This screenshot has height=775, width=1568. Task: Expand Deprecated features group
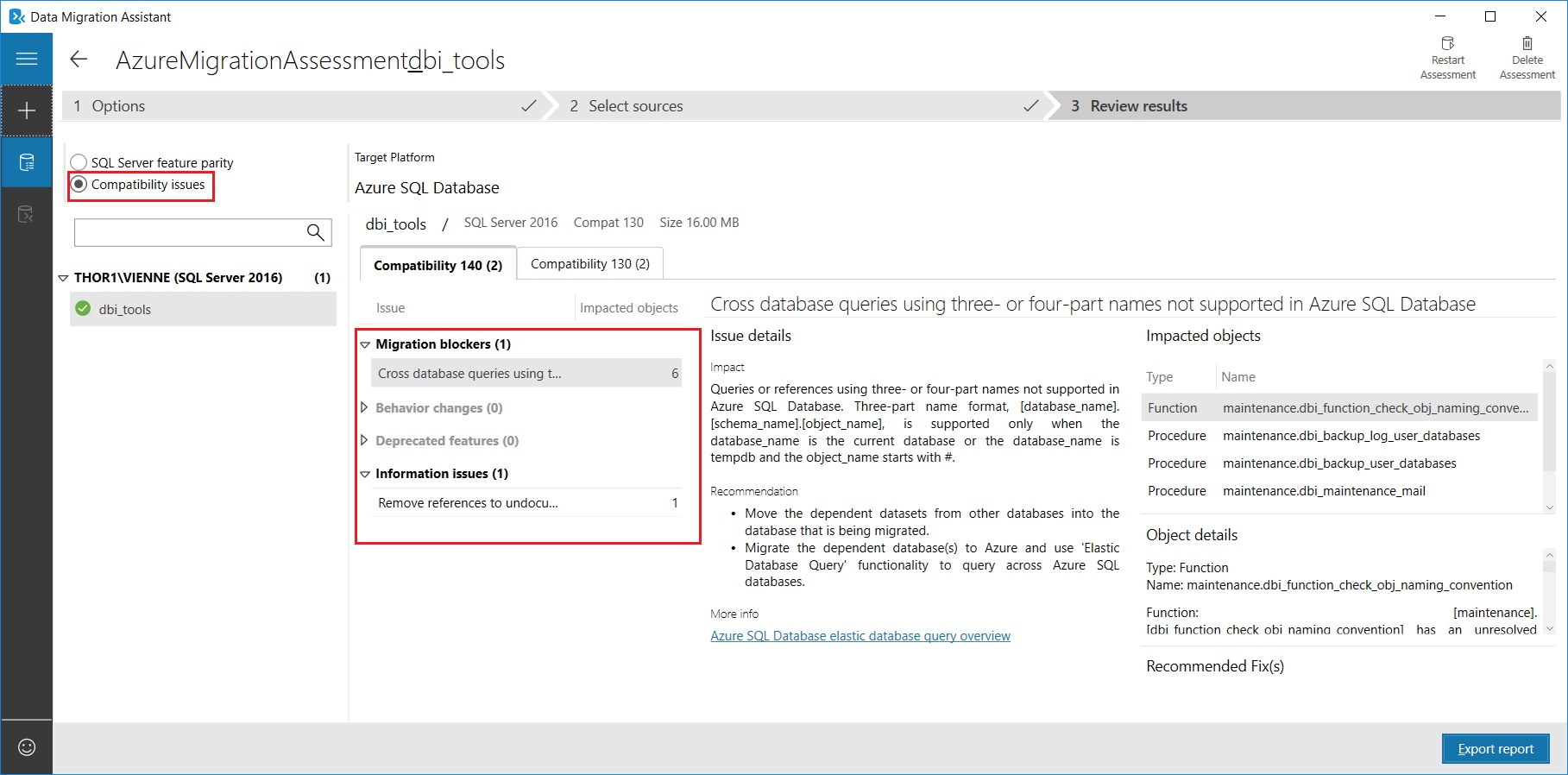[364, 440]
